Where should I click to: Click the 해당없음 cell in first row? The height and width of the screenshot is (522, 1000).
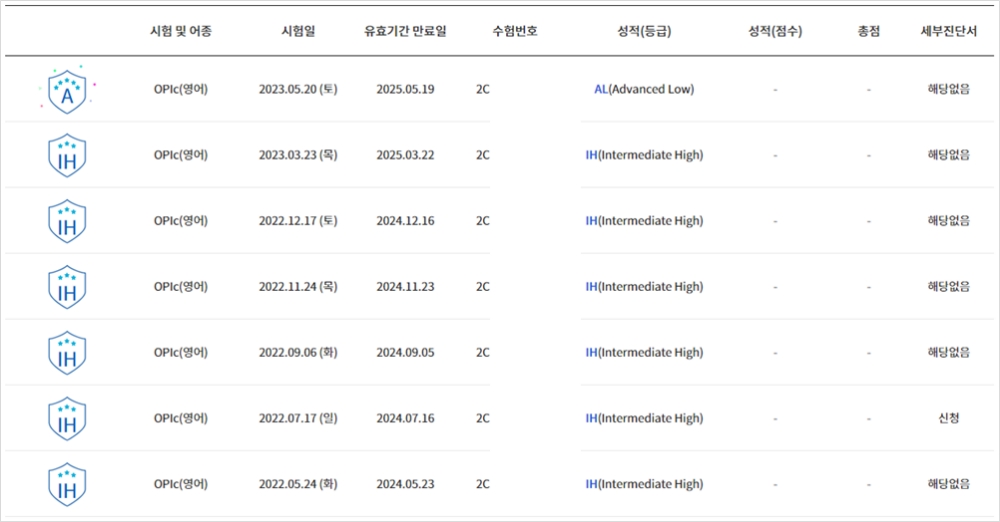pos(948,89)
